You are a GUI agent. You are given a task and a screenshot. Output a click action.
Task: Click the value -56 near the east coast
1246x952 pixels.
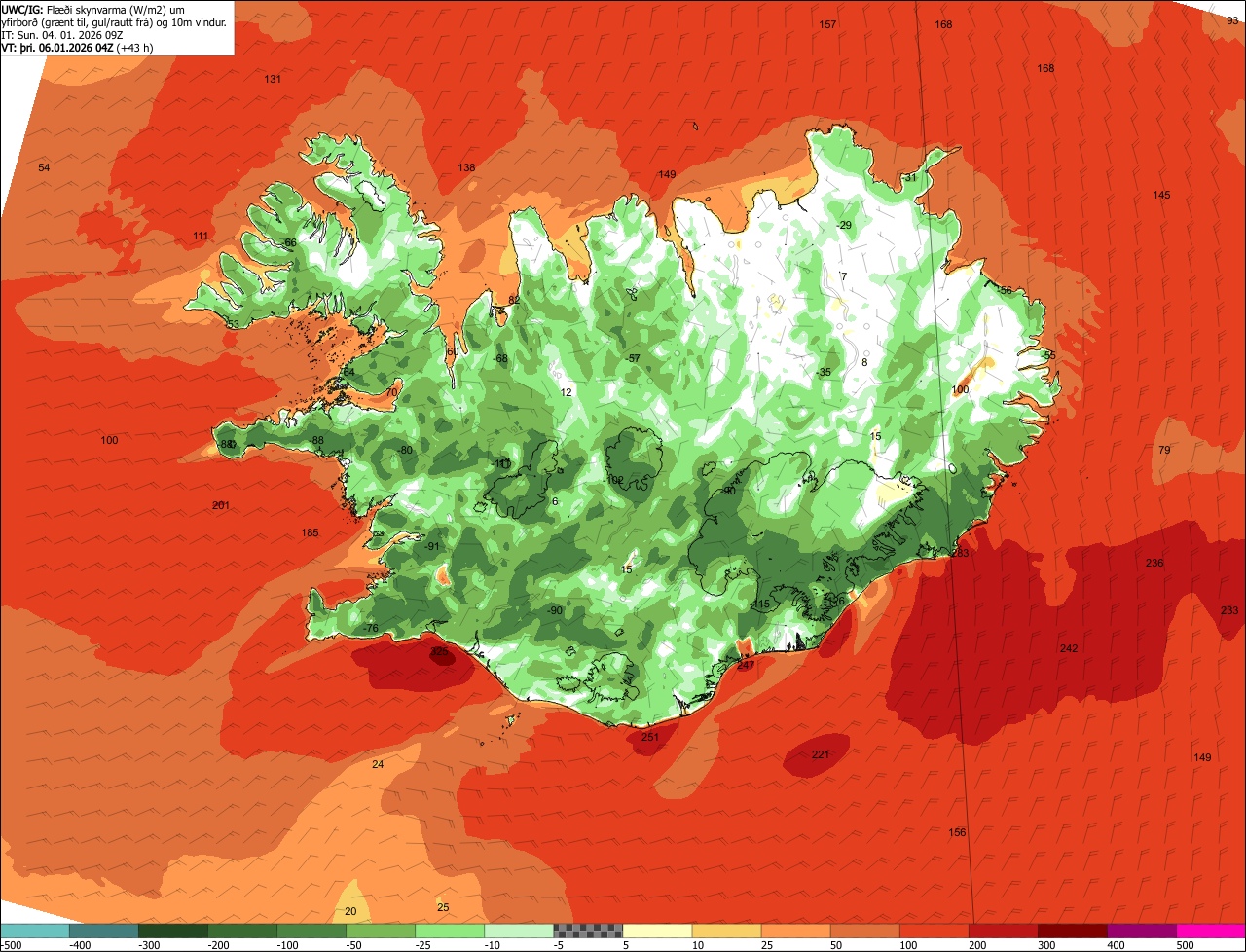pyautogui.click(x=1005, y=291)
